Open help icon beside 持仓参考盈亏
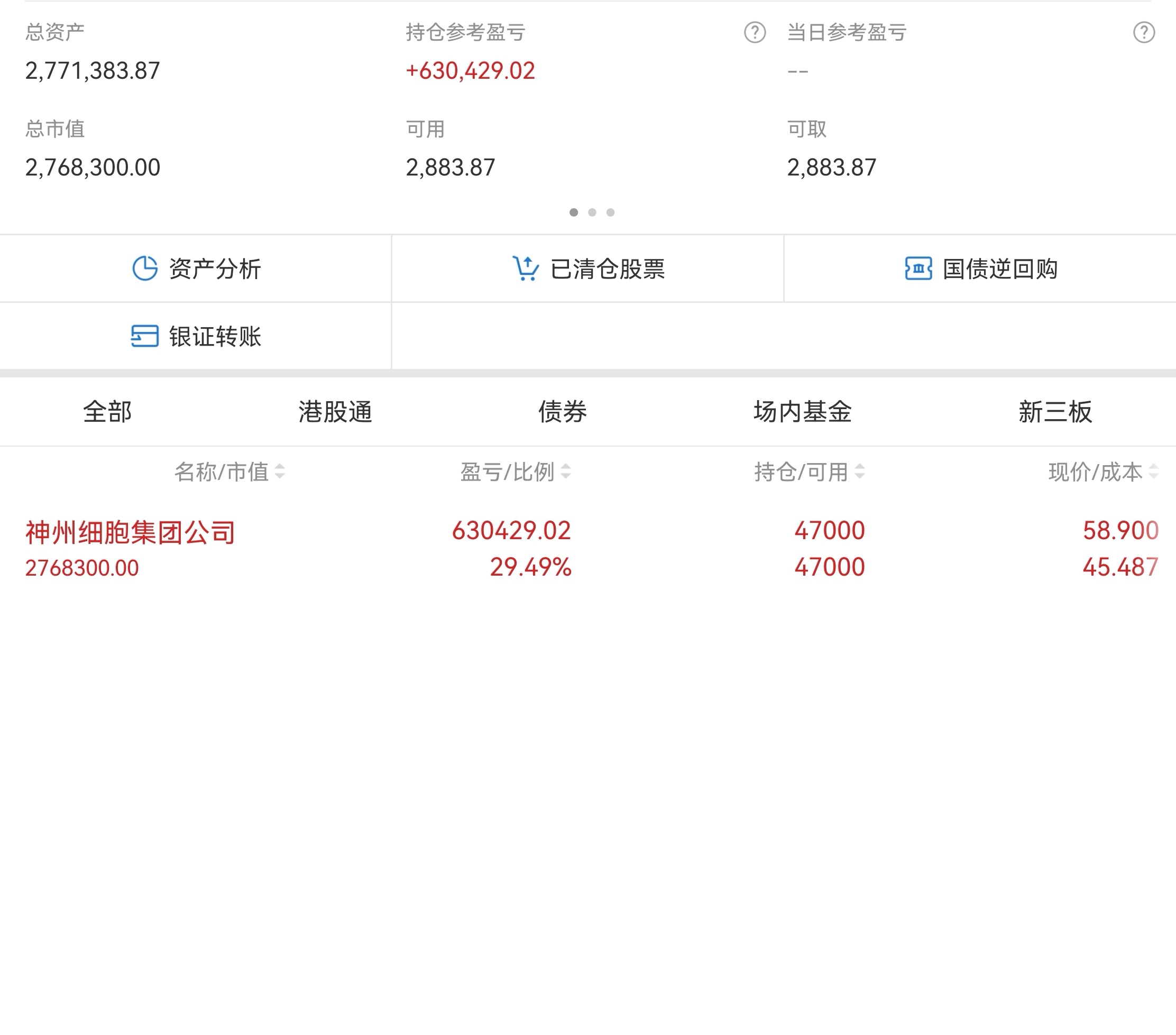This screenshot has width=1176, height=1035. [754, 32]
